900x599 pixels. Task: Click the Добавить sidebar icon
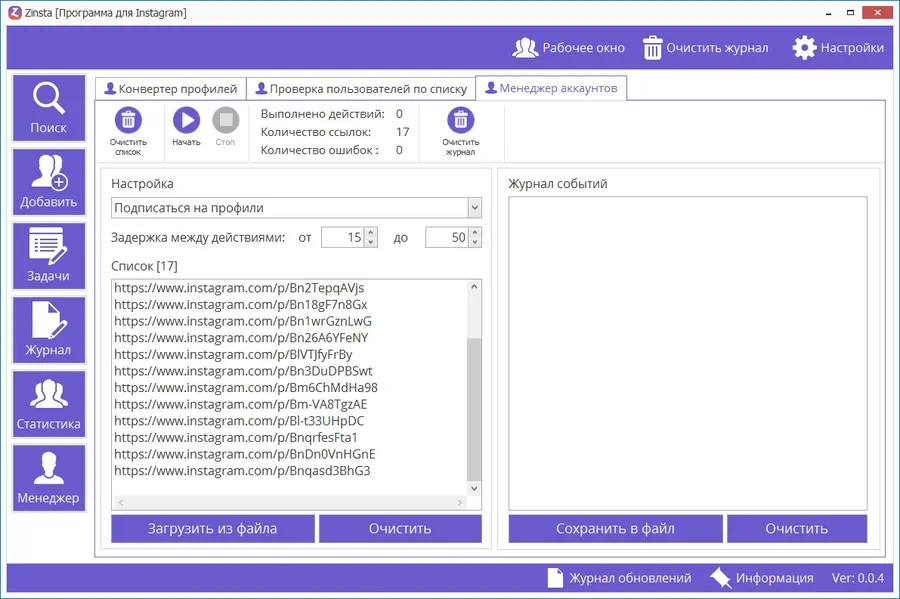click(48, 182)
